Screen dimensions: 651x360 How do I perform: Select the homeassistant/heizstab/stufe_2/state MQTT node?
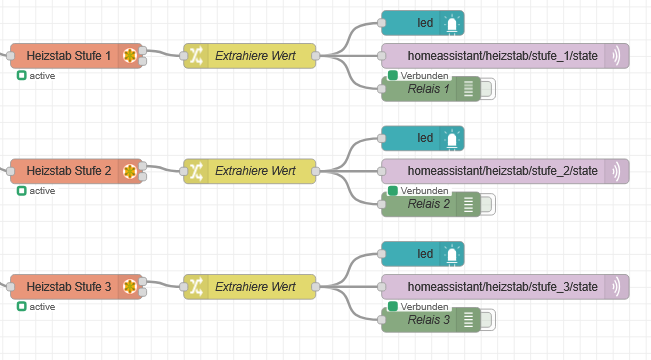505,171
